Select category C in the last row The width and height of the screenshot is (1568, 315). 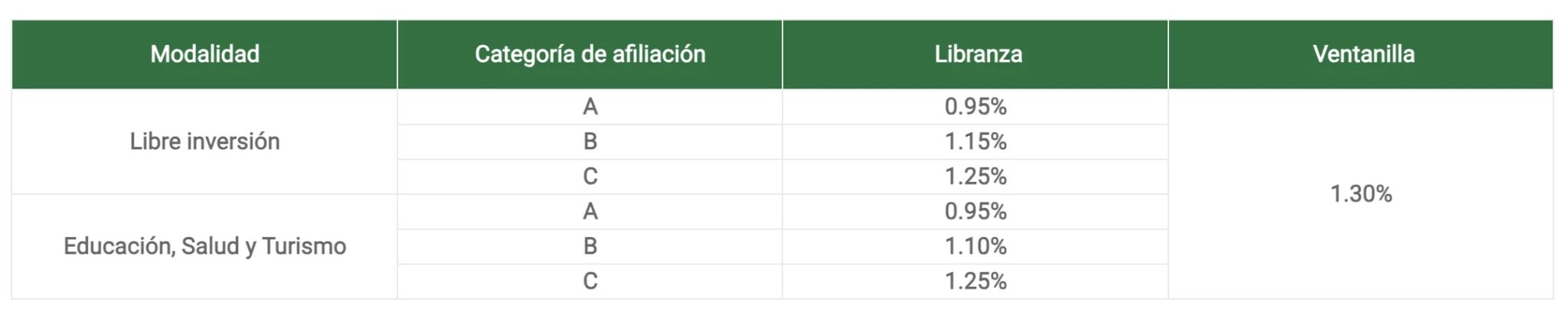click(590, 281)
